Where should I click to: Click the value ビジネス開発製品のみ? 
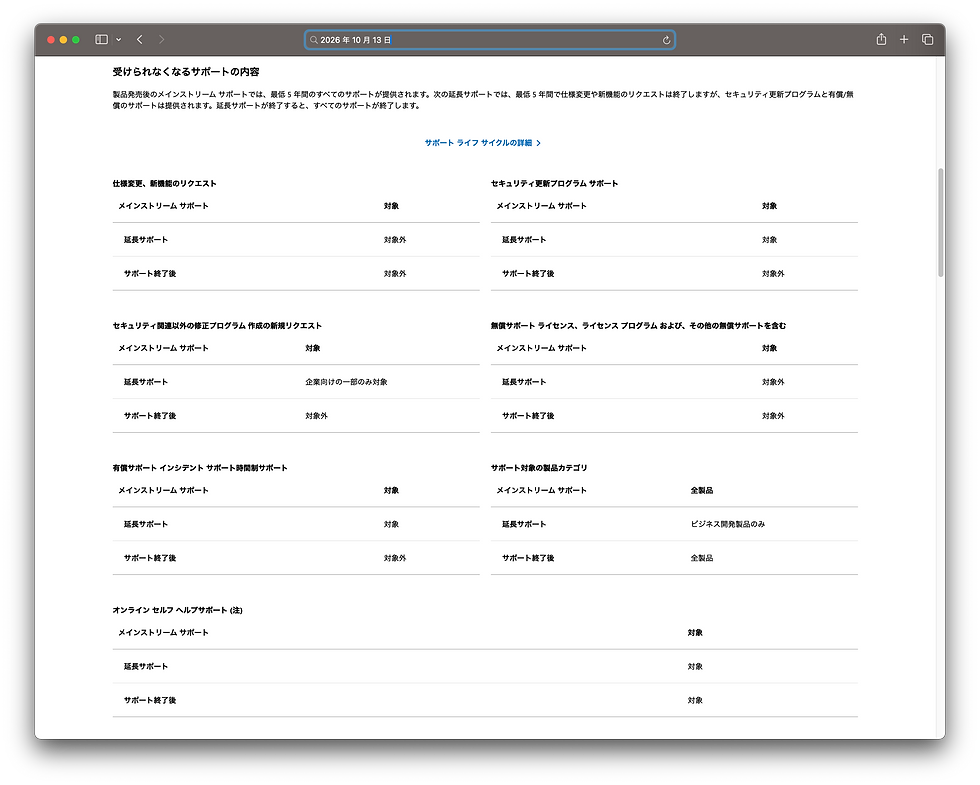(x=728, y=524)
